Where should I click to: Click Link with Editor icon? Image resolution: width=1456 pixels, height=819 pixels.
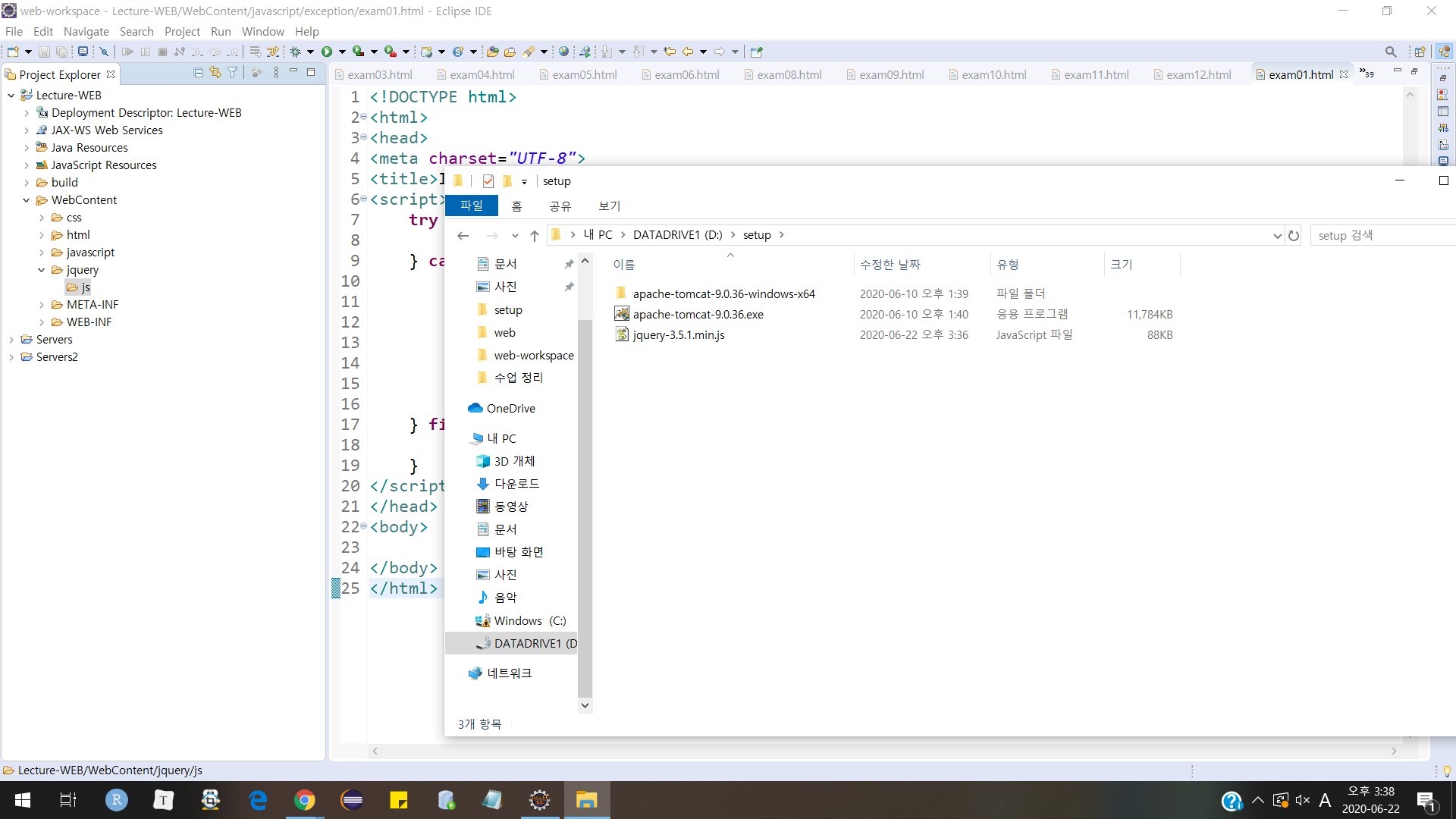click(215, 73)
